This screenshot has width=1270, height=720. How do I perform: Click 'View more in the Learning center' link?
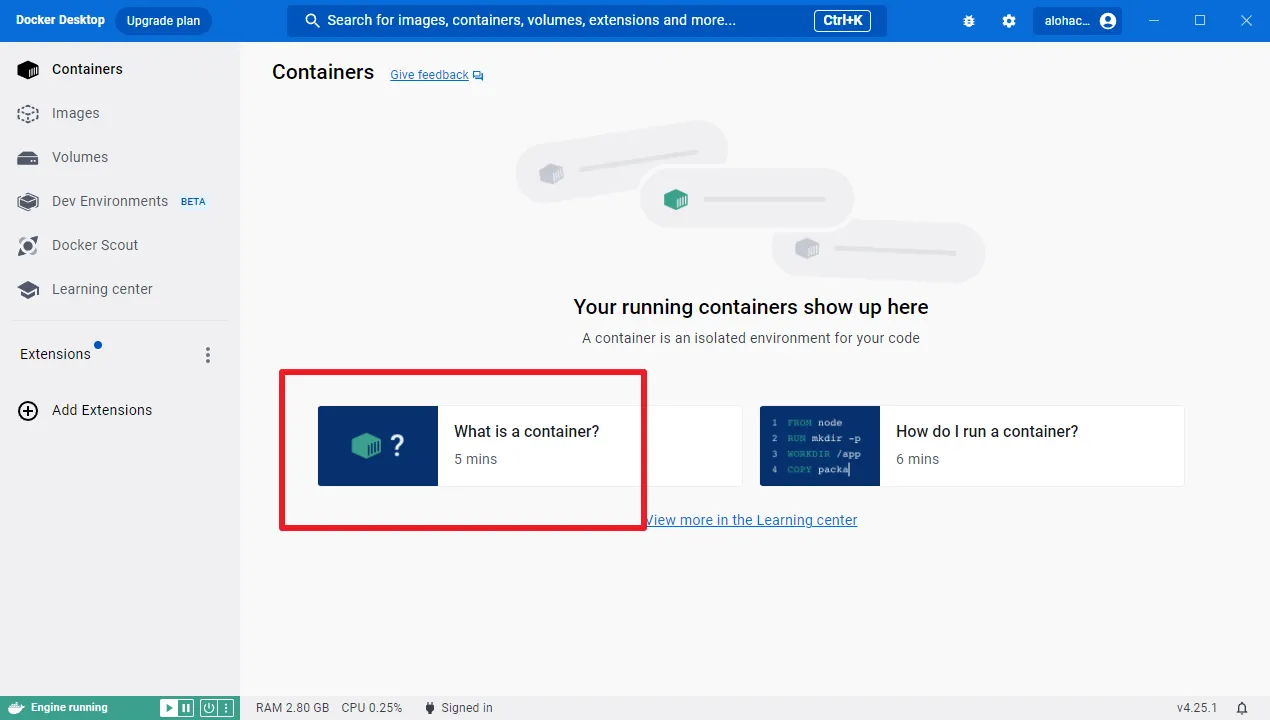751,520
